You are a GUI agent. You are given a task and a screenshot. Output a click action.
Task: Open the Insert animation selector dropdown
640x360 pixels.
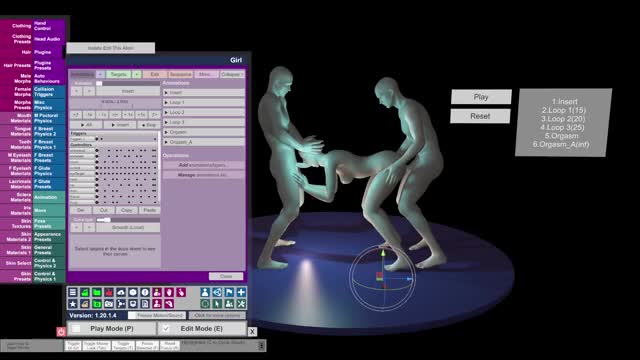[x=128, y=91]
